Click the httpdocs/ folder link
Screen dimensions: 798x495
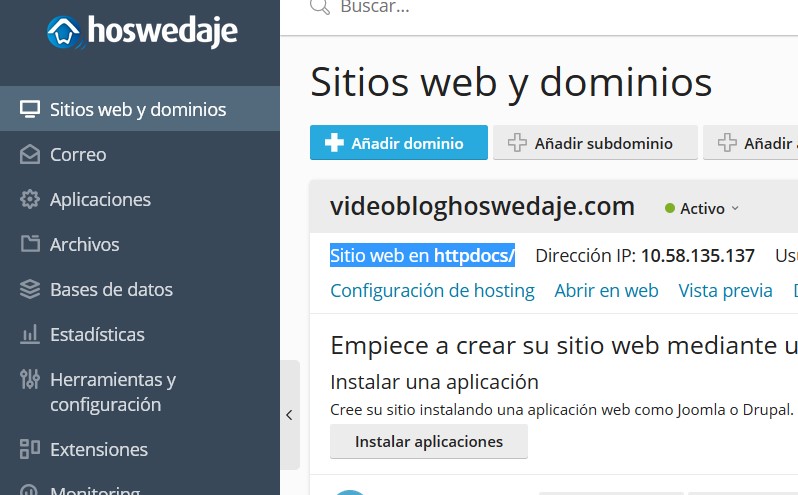pyautogui.click(x=474, y=255)
